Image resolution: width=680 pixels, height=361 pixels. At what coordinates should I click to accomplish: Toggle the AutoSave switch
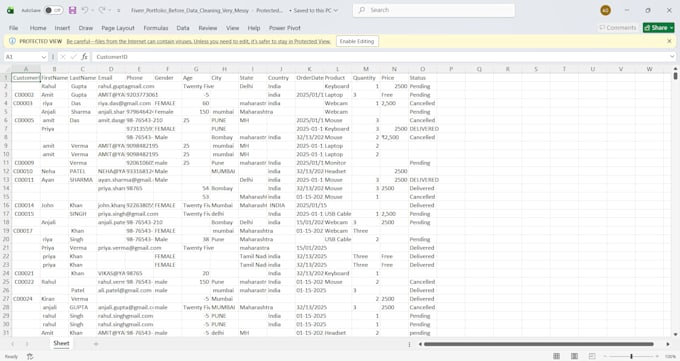(54, 10)
